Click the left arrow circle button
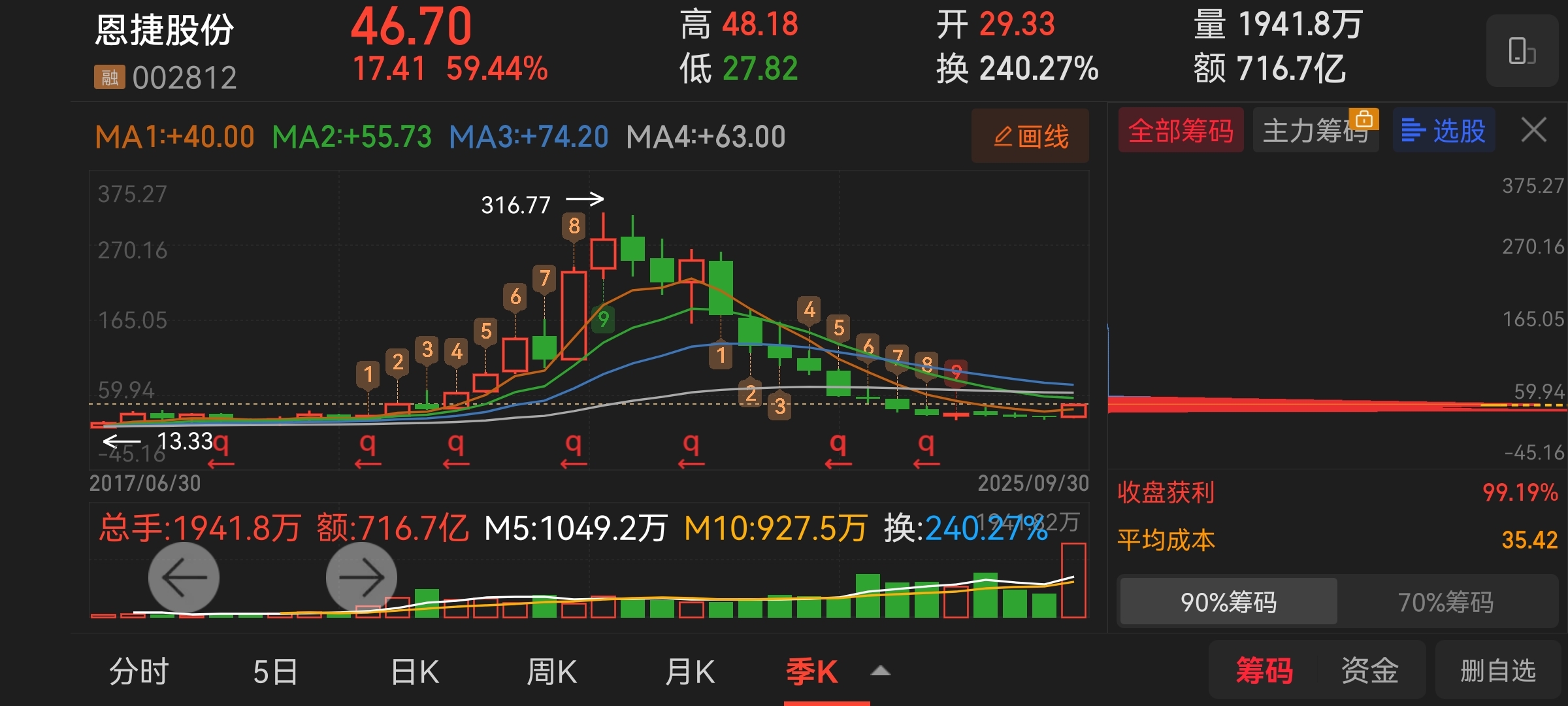This screenshot has height=706, width=1568. [x=184, y=577]
